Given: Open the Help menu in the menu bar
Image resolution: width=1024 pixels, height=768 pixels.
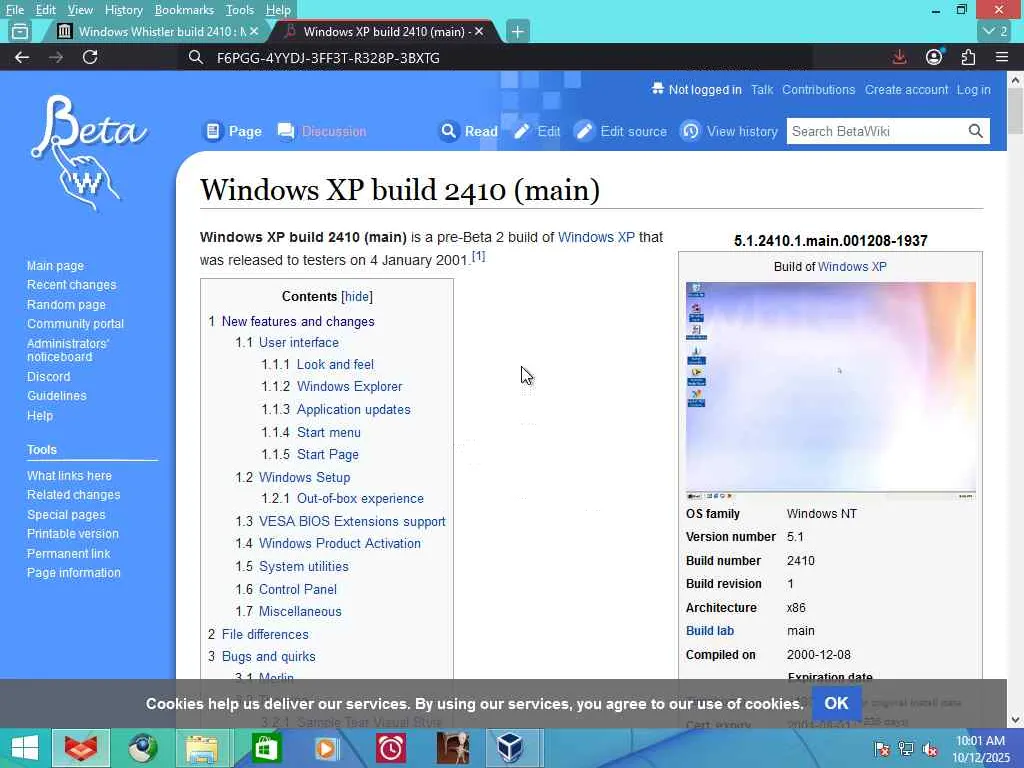Looking at the screenshot, I should click(x=278, y=10).
